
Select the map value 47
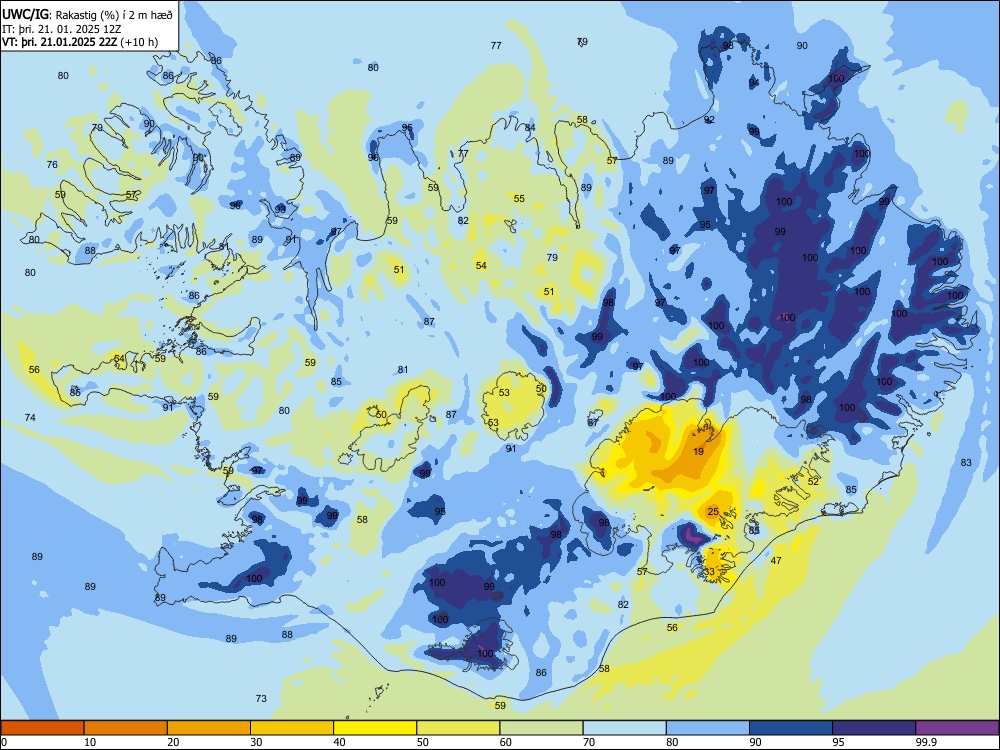(x=776, y=561)
